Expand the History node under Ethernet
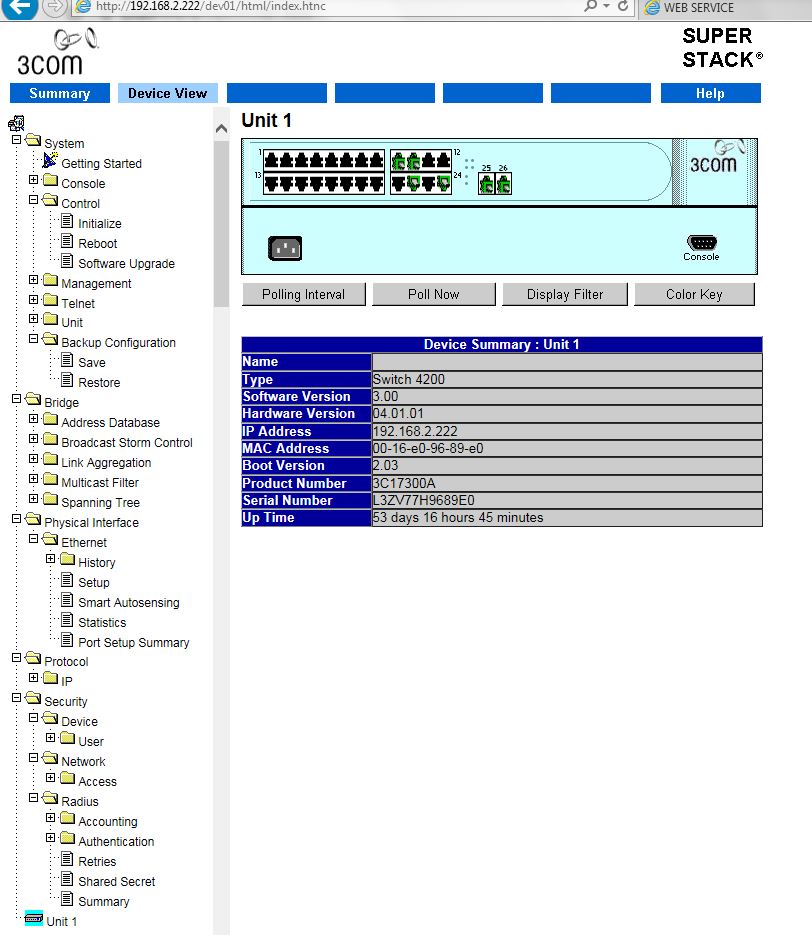This screenshot has height=935, width=812. pyautogui.click(x=51, y=559)
